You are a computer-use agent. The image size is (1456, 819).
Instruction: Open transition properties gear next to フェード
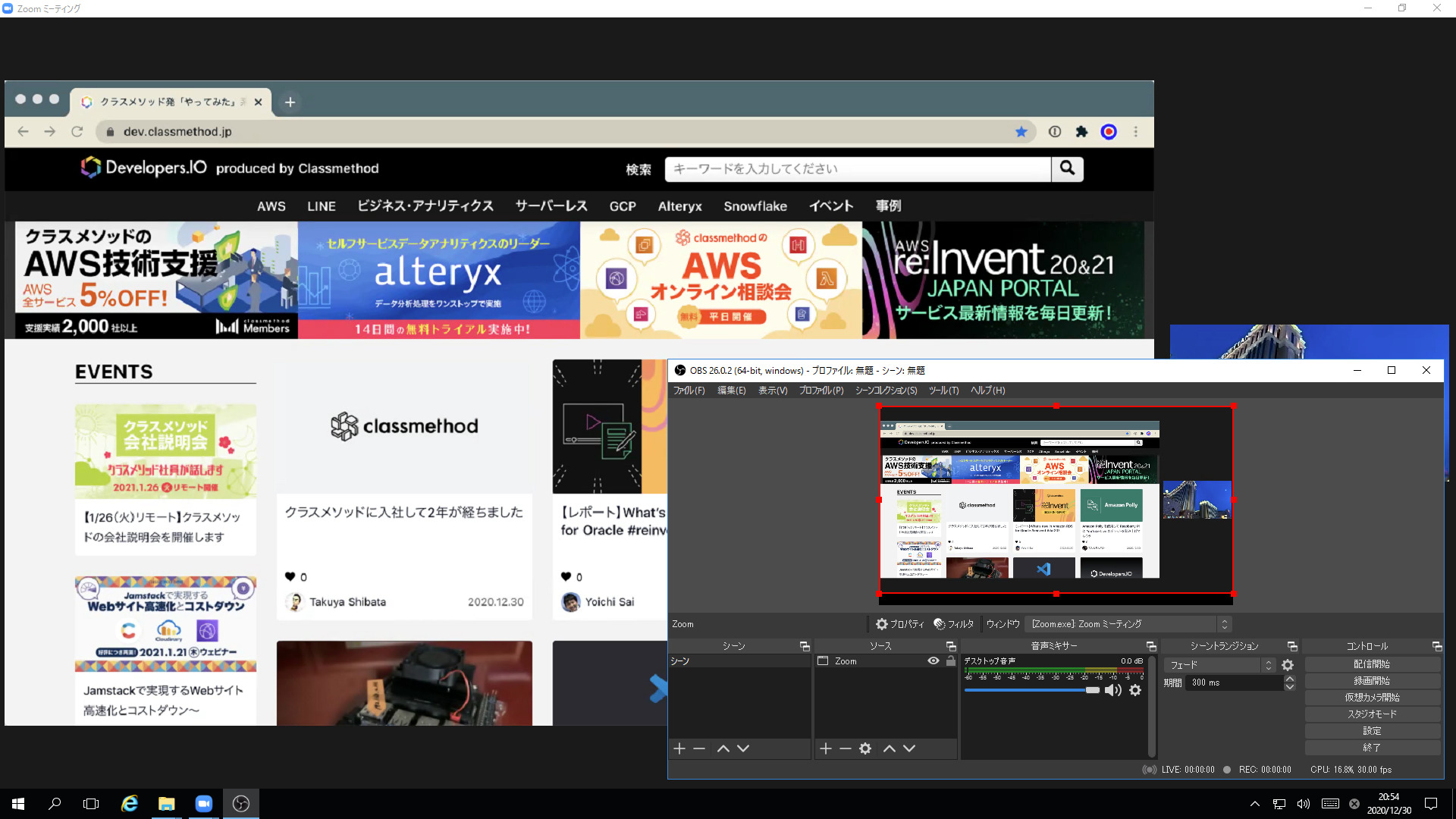coord(1288,665)
